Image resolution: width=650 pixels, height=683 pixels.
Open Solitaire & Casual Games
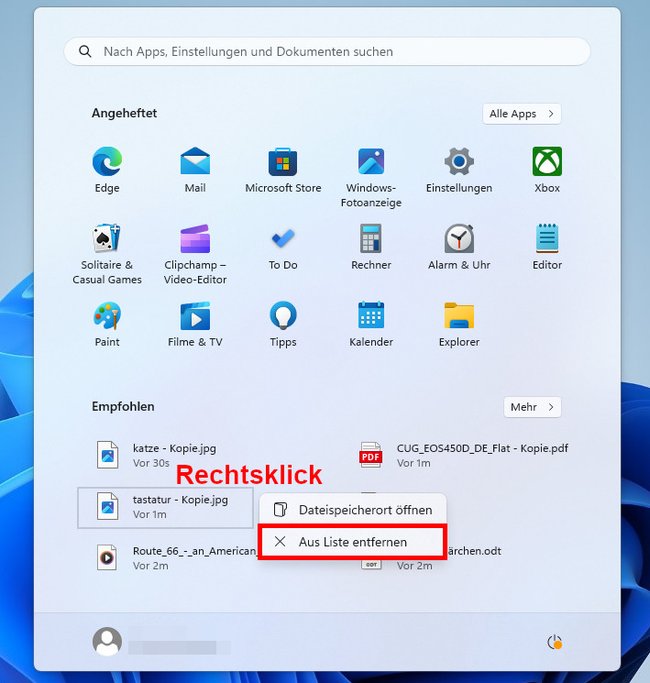(107, 238)
